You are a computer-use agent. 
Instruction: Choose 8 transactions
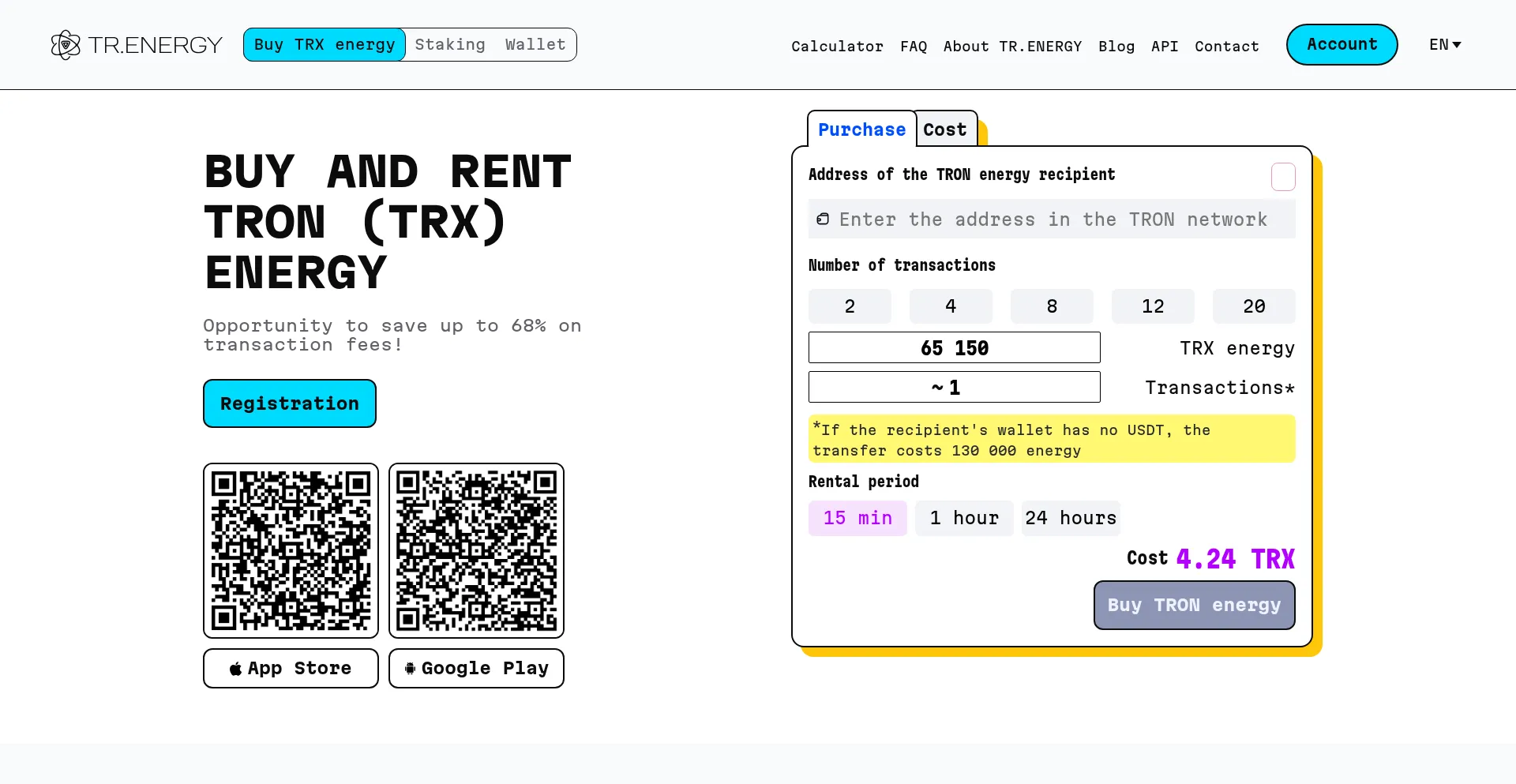pyautogui.click(x=1052, y=306)
